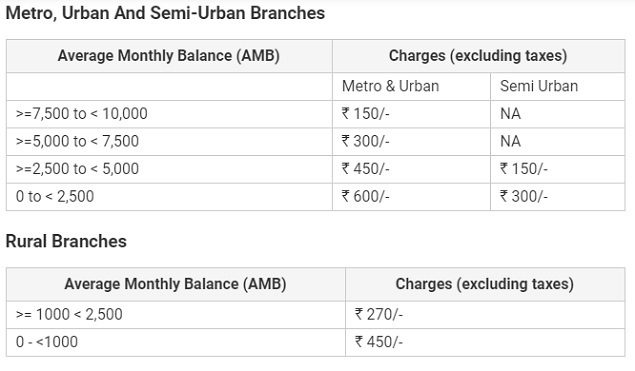This screenshot has width=635, height=371.
Task: Select the Rural Branches heading
Action: 66,241
